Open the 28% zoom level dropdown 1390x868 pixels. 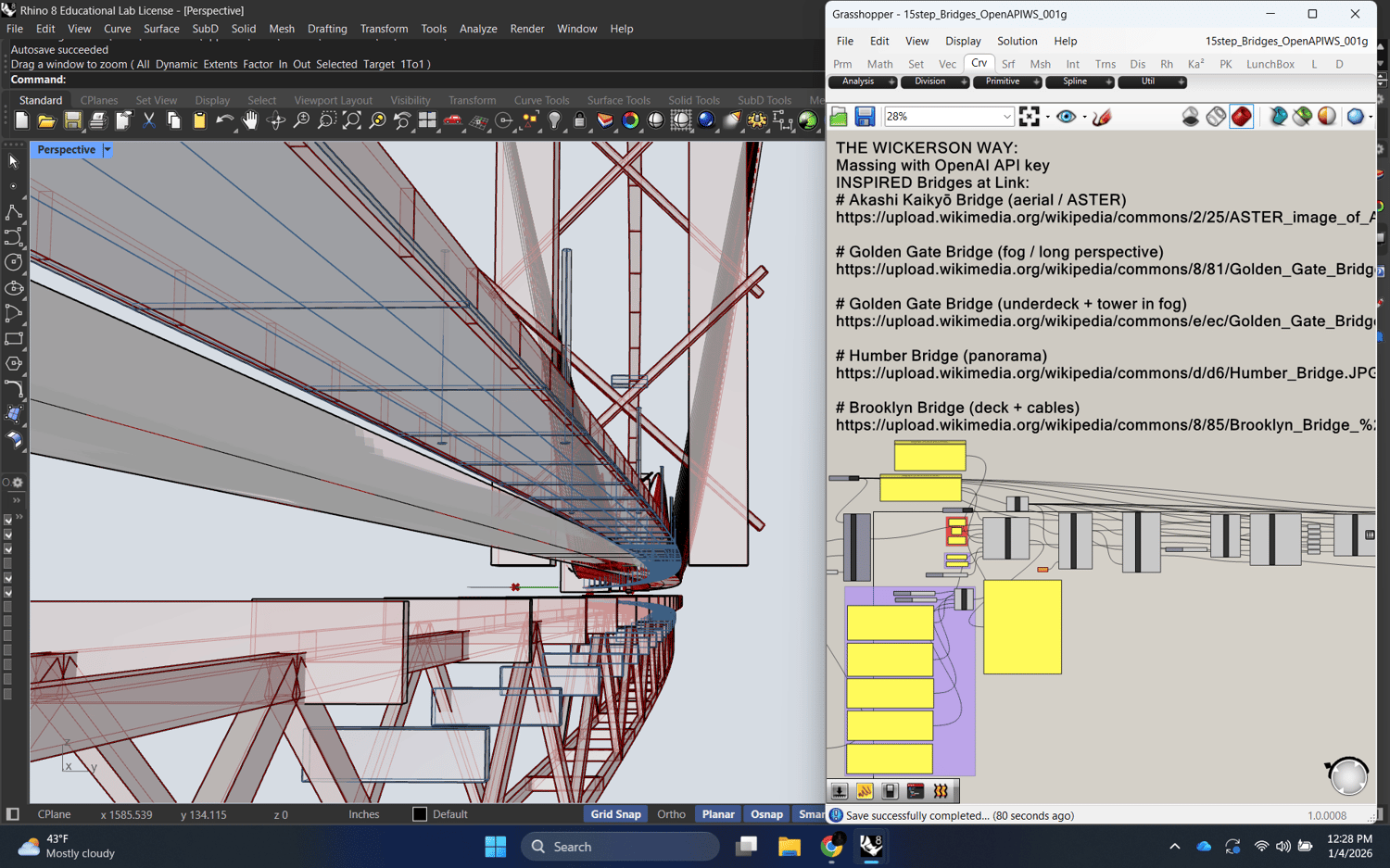1006,117
